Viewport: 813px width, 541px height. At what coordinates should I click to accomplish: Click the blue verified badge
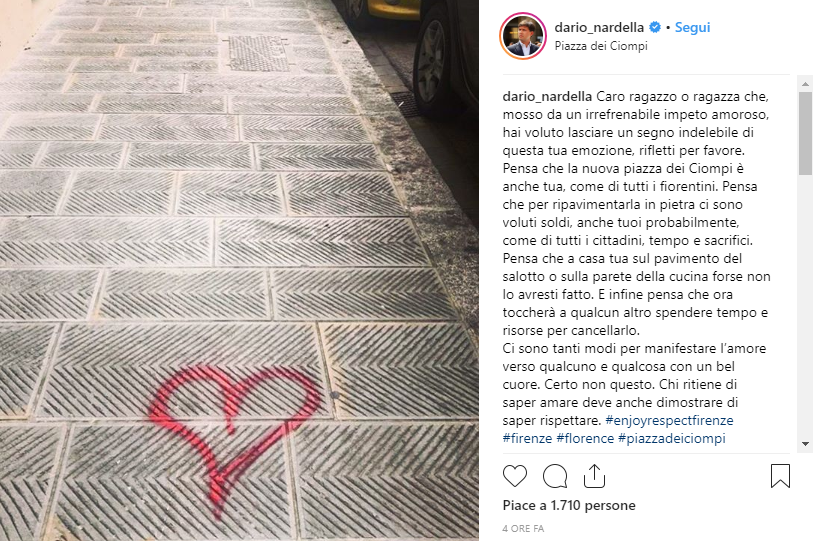click(655, 27)
